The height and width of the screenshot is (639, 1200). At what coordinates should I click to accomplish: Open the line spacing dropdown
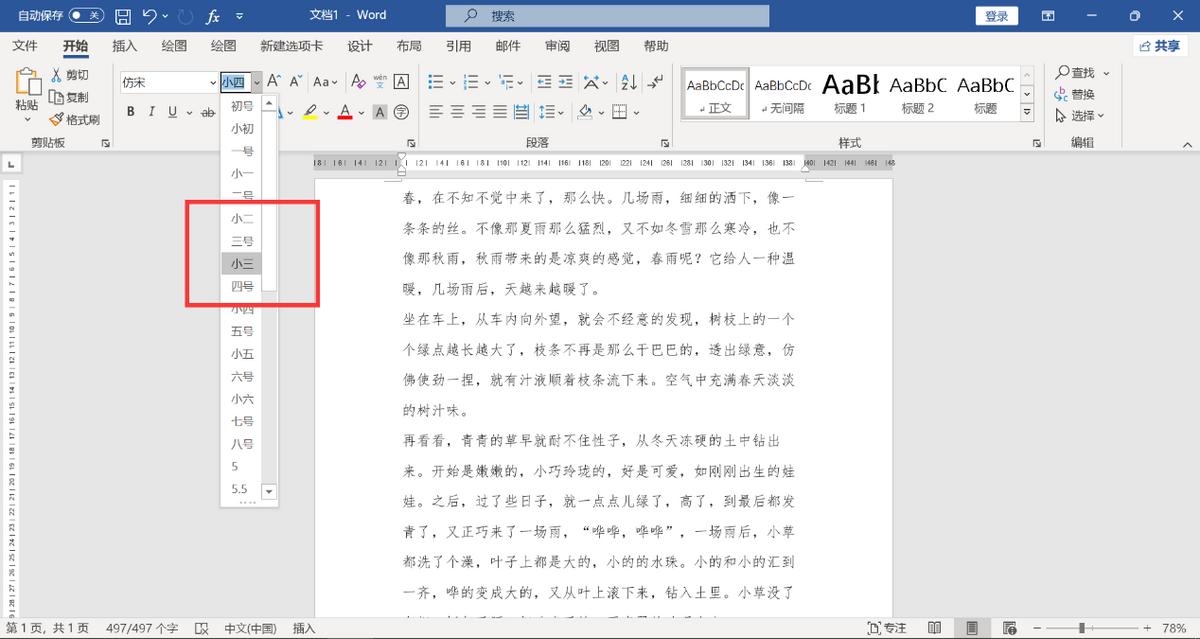[551, 112]
